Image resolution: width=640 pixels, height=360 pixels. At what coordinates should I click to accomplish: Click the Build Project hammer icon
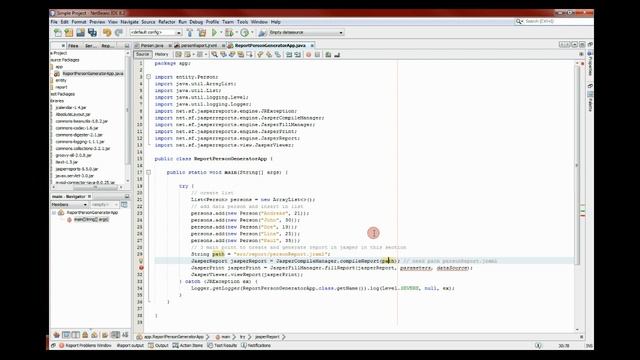click(190, 33)
